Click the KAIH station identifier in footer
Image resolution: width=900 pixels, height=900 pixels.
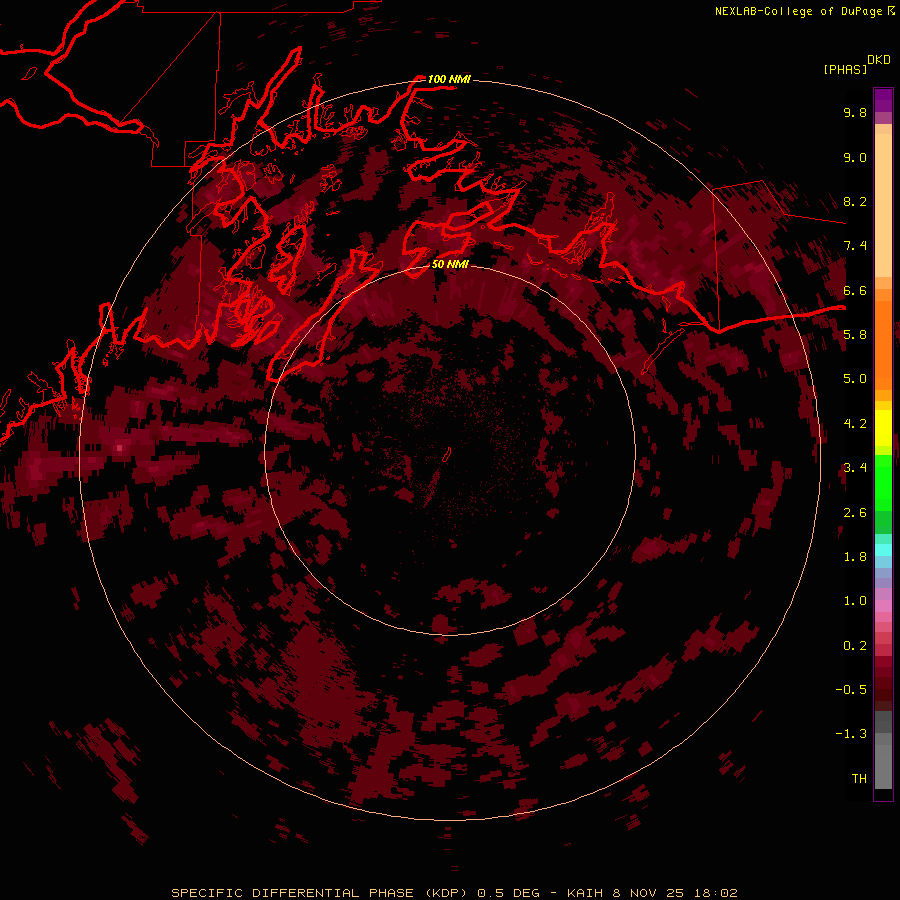[x=585, y=893]
